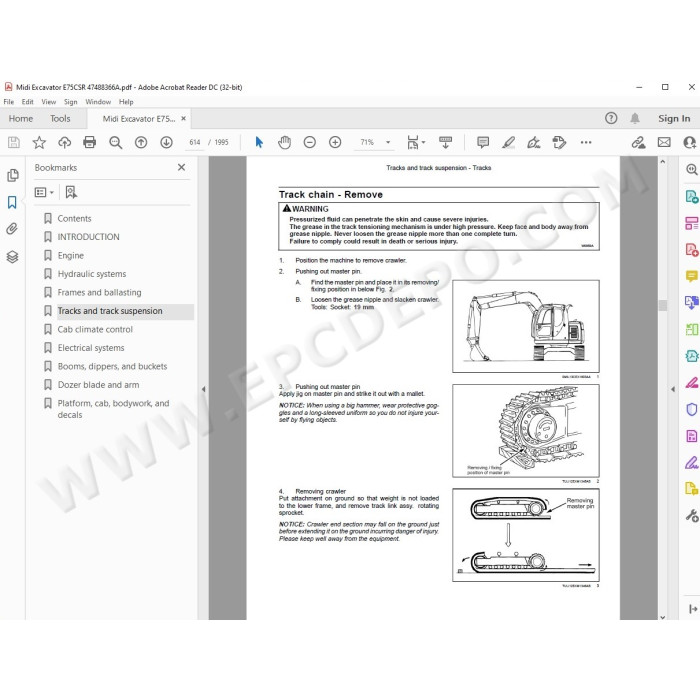This screenshot has width=700, height=700.
Task: Select the highlight text pen tool
Action: pyautogui.click(x=508, y=142)
